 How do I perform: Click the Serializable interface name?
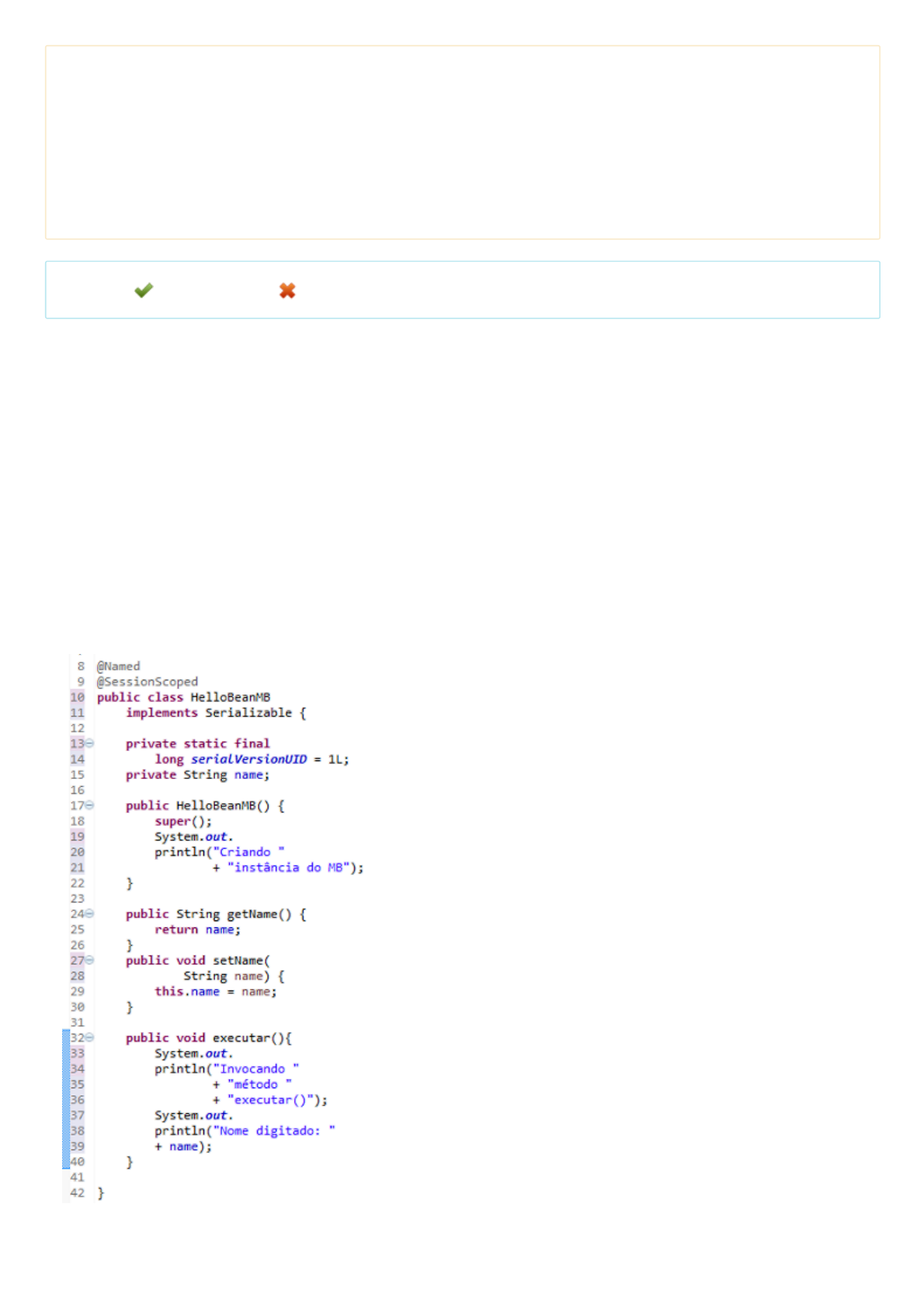(248, 713)
